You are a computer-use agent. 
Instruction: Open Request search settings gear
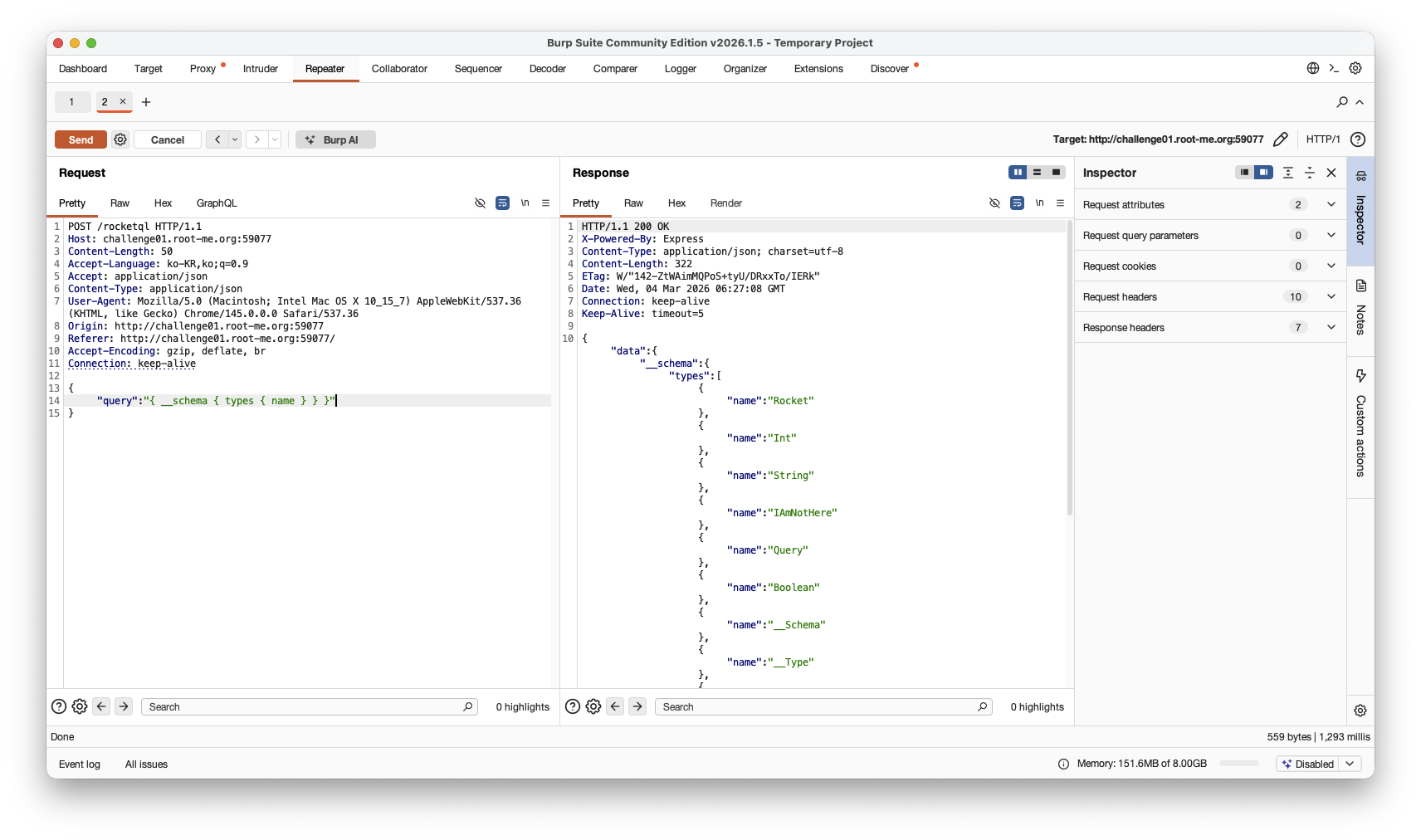pyautogui.click(x=80, y=706)
